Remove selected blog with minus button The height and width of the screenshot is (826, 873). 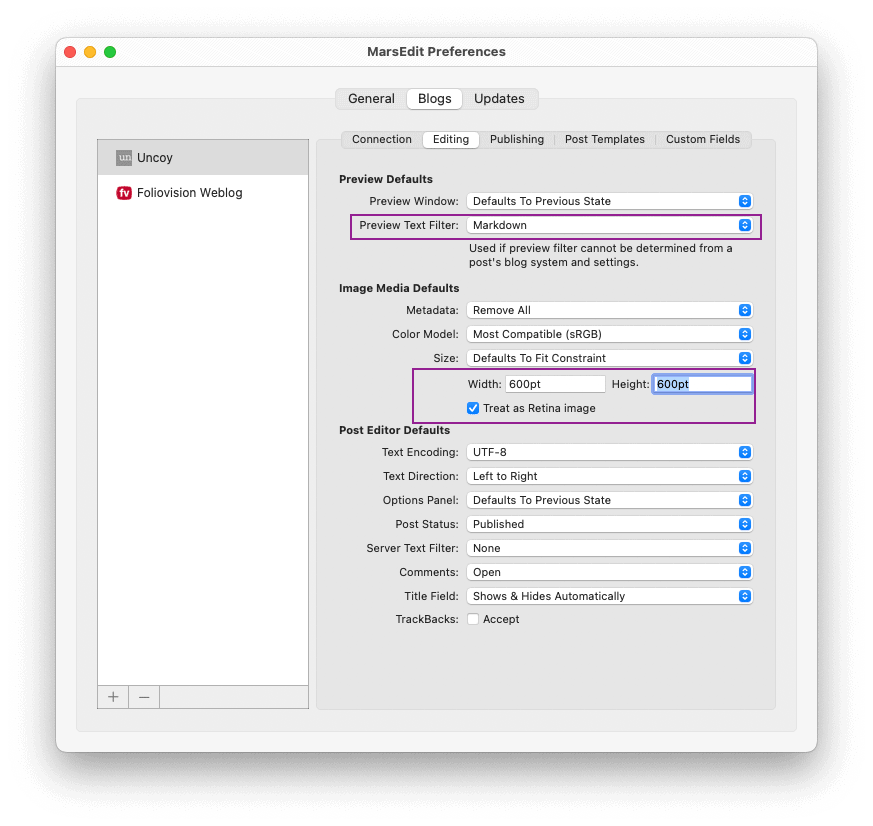(144, 697)
